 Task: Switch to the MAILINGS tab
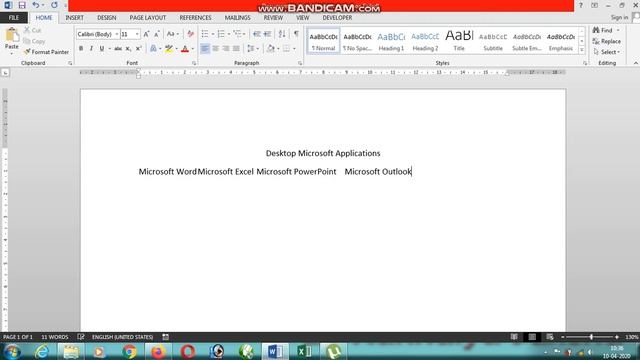click(x=238, y=18)
